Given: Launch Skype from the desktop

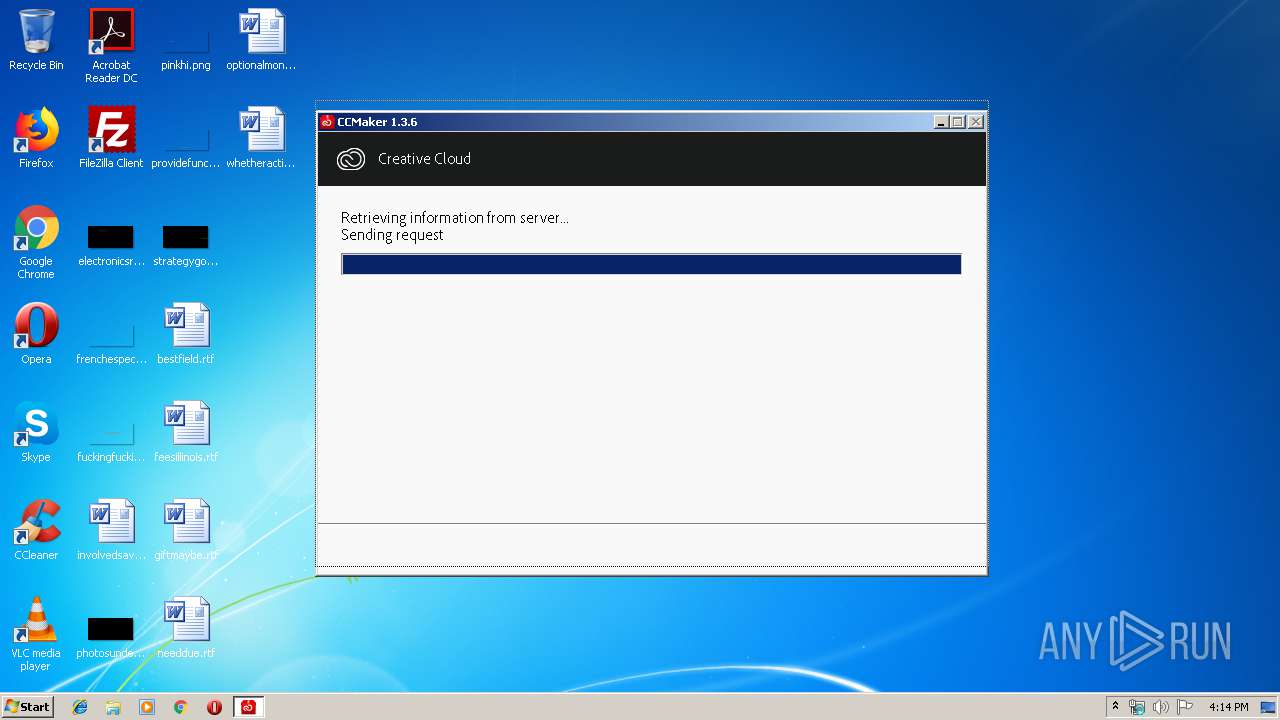Looking at the screenshot, I should point(36,424).
